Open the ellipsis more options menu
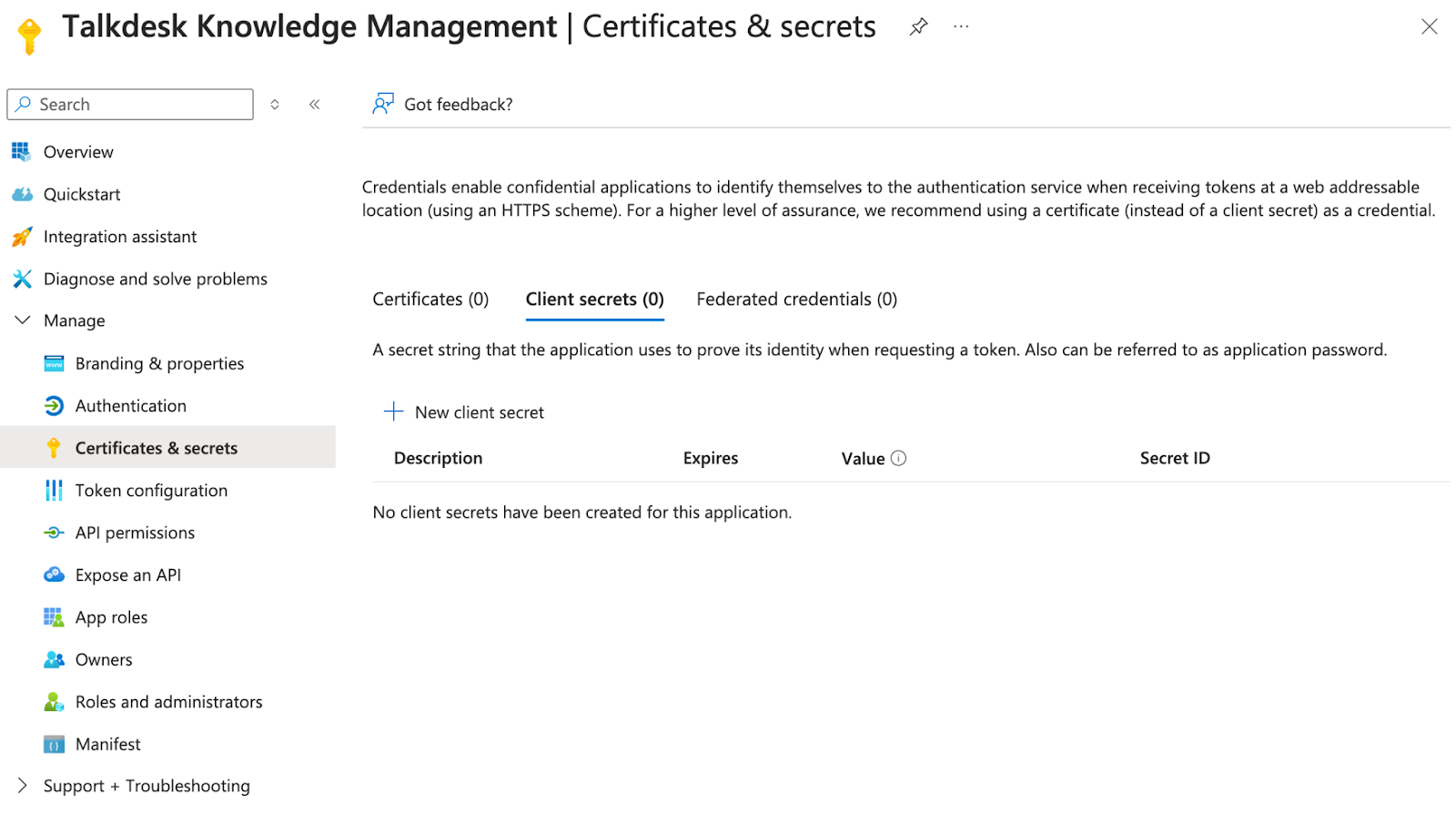This screenshot has height=813, width=1456. pos(961,26)
